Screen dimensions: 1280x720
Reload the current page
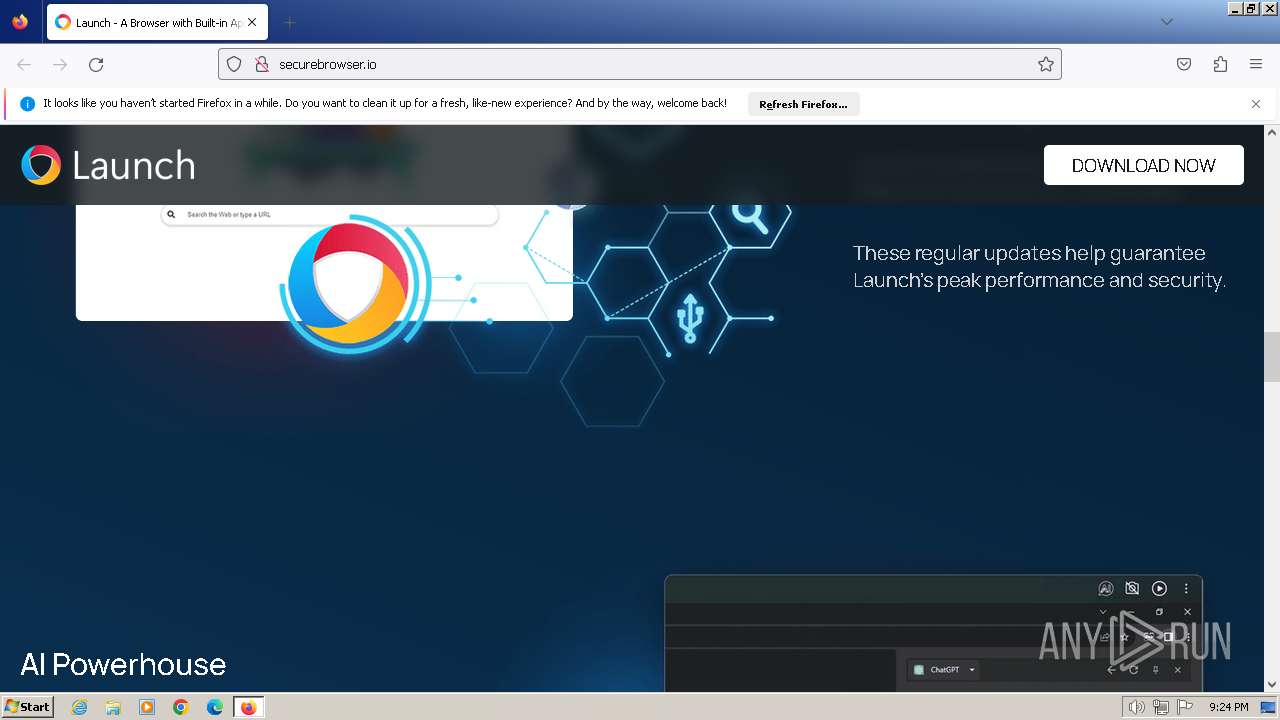tap(96, 64)
